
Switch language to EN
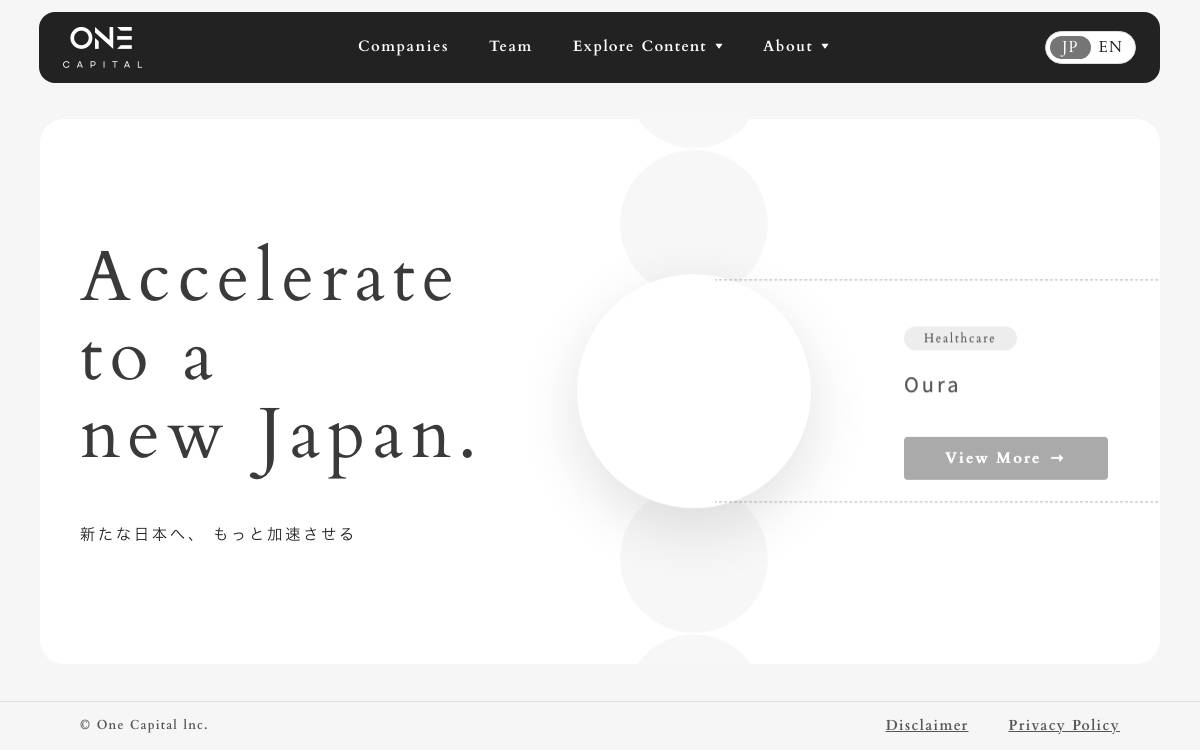1110,47
